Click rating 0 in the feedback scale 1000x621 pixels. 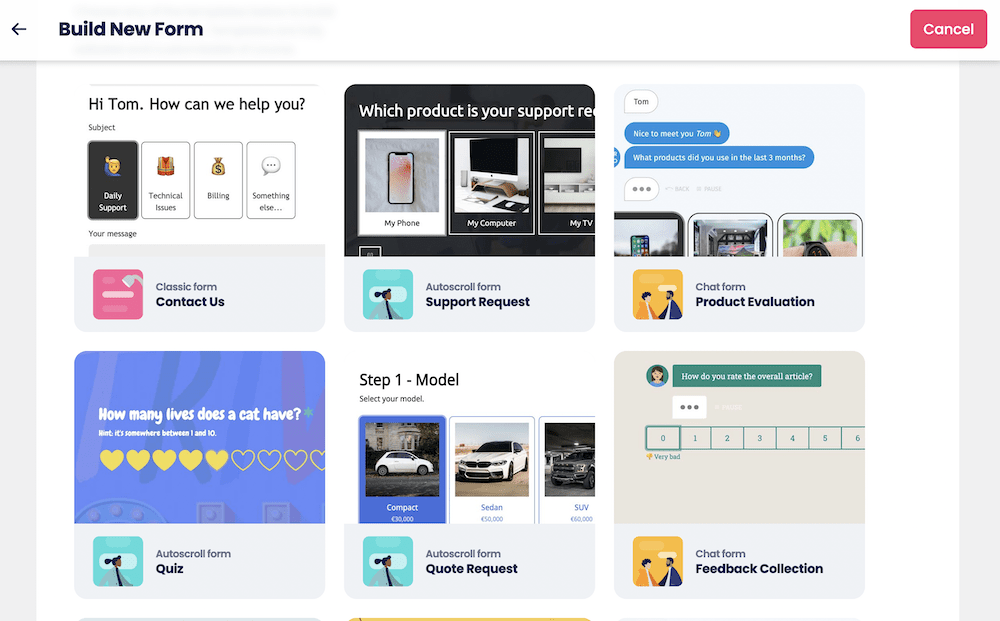click(663, 438)
